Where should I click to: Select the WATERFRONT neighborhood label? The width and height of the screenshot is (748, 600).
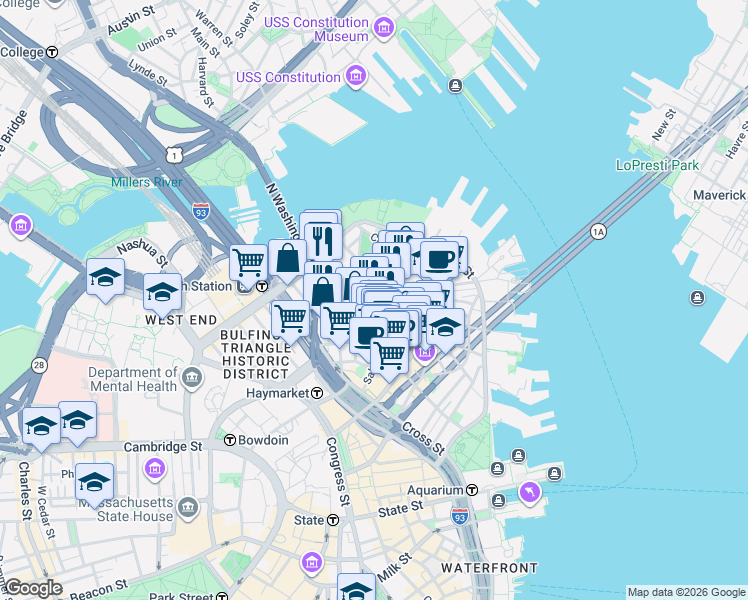click(x=489, y=568)
